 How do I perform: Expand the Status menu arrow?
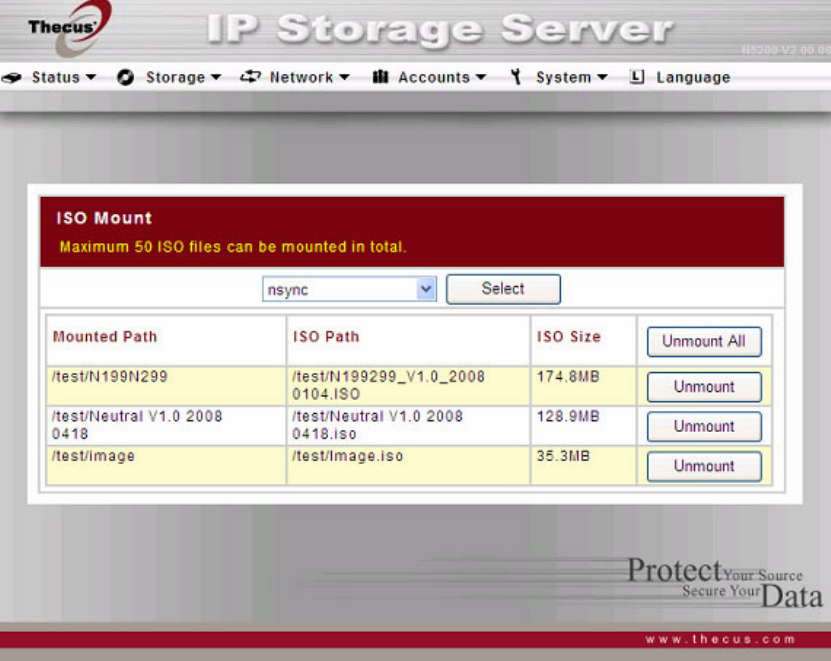(x=91, y=77)
